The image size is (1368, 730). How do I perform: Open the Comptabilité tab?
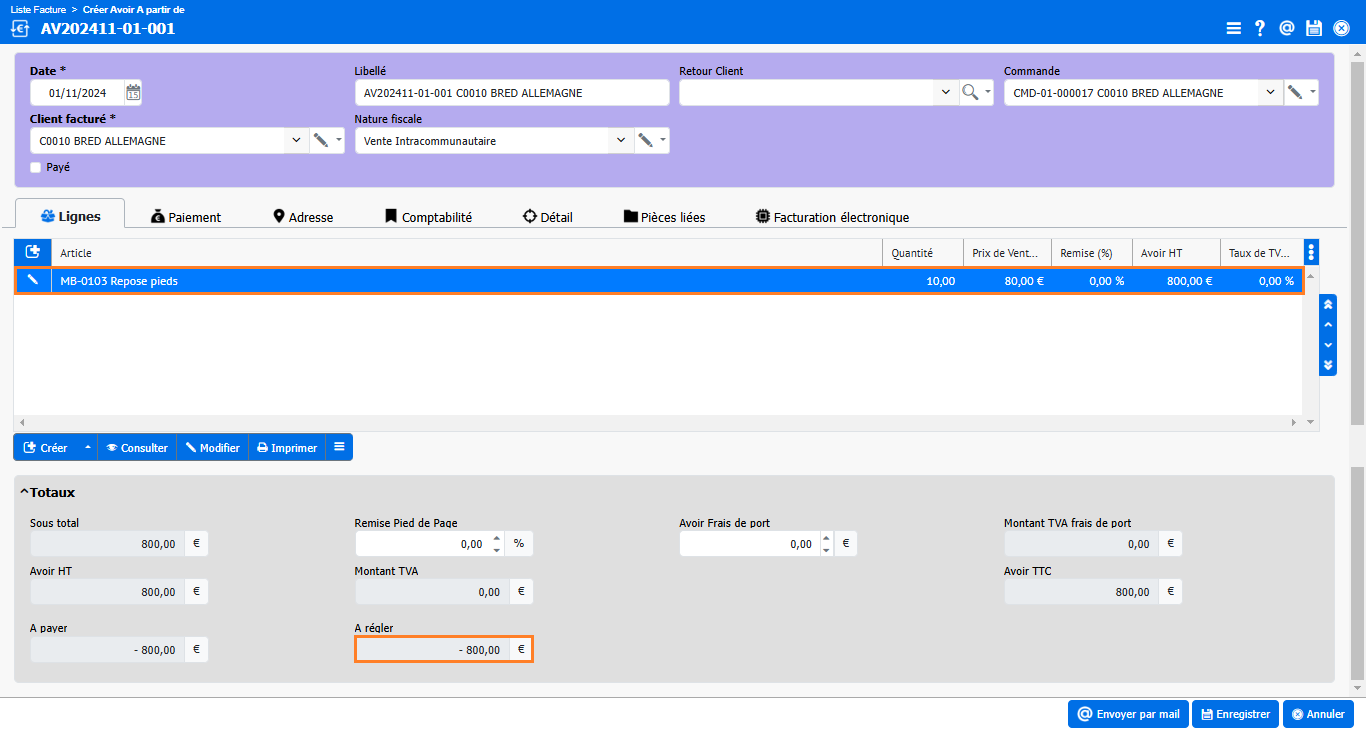428,217
